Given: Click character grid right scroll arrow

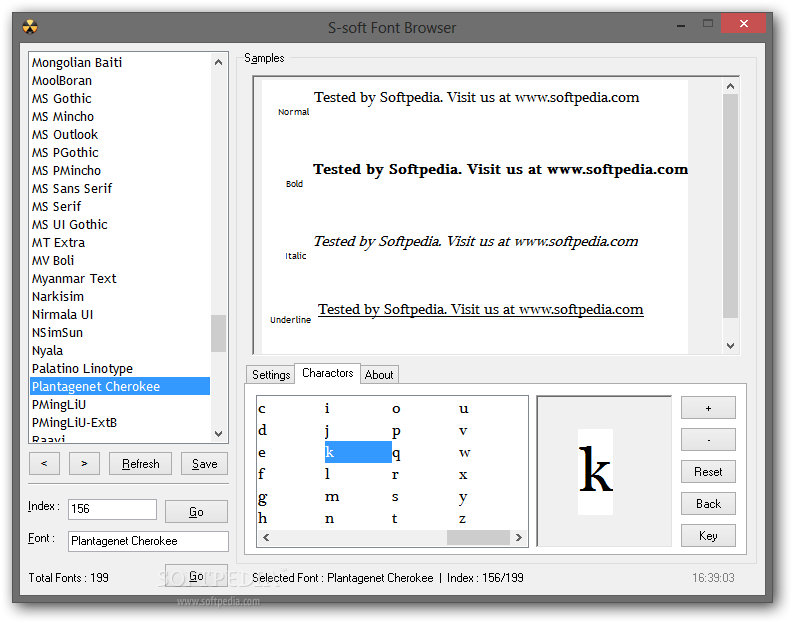Looking at the screenshot, I should pyautogui.click(x=518, y=538).
